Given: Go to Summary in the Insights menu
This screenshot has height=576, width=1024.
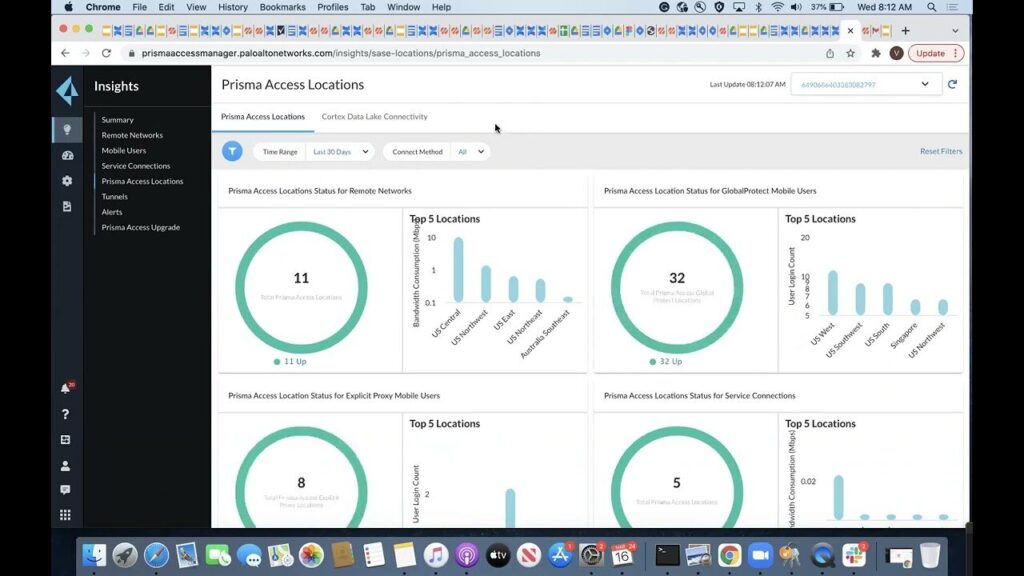Looking at the screenshot, I should click(118, 120).
